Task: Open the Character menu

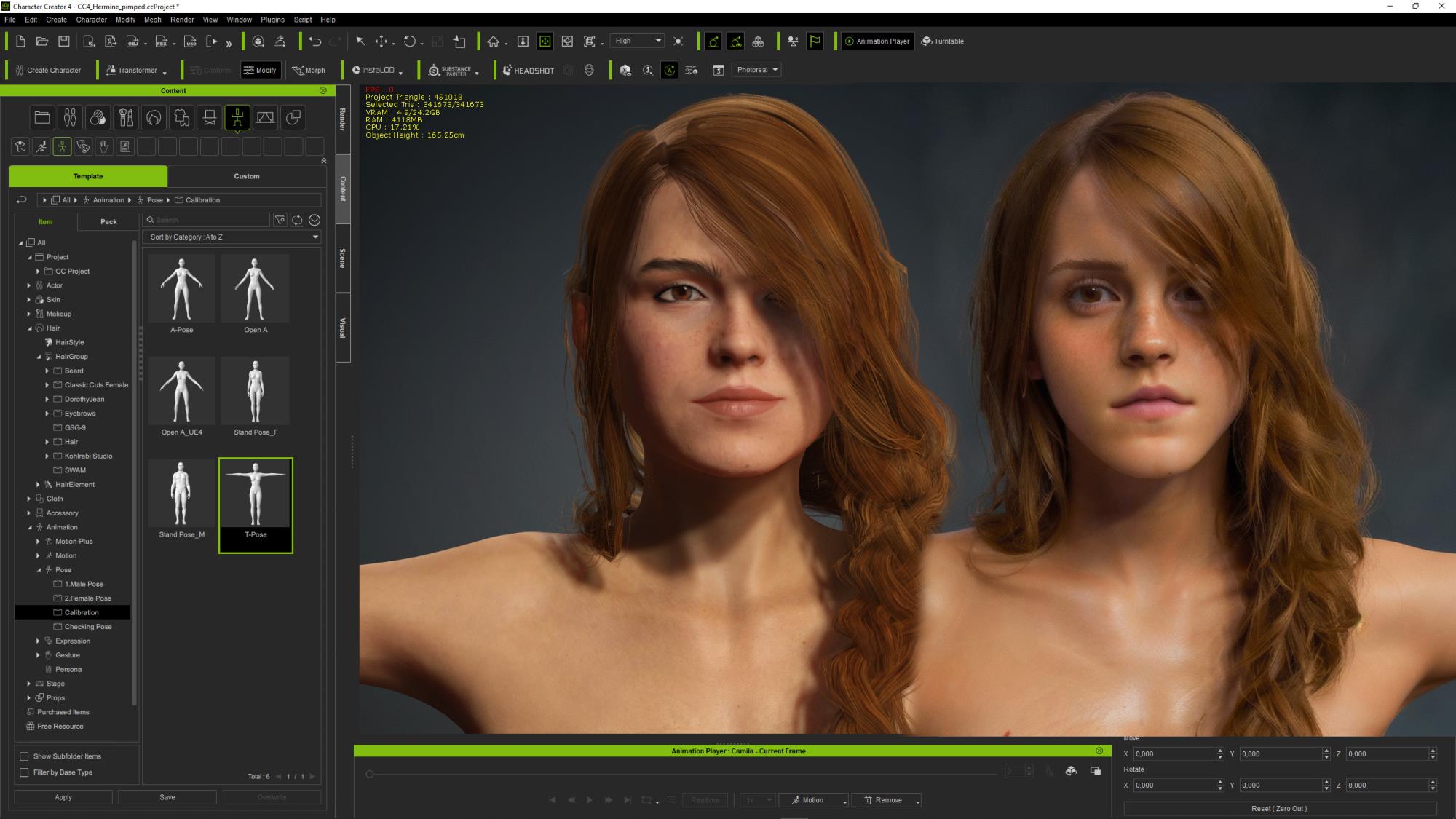Action: coord(91,20)
